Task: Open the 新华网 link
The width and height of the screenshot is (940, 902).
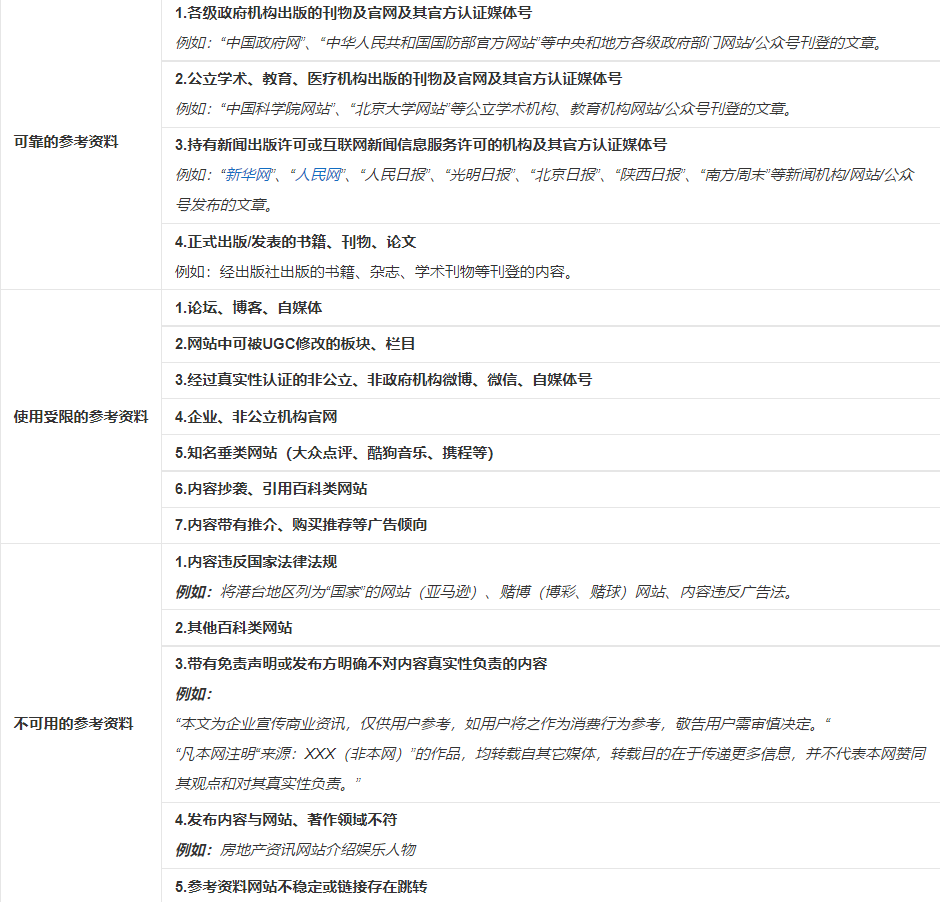Action: pyautogui.click(x=248, y=174)
